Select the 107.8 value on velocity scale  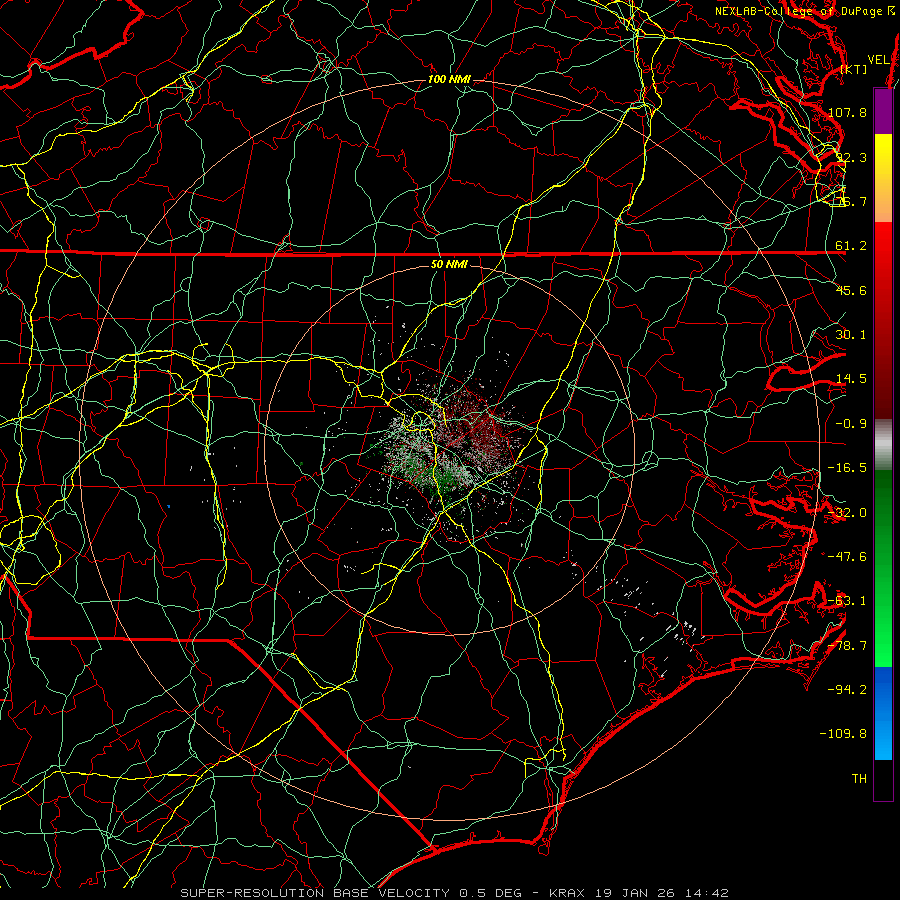[x=847, y=112]
